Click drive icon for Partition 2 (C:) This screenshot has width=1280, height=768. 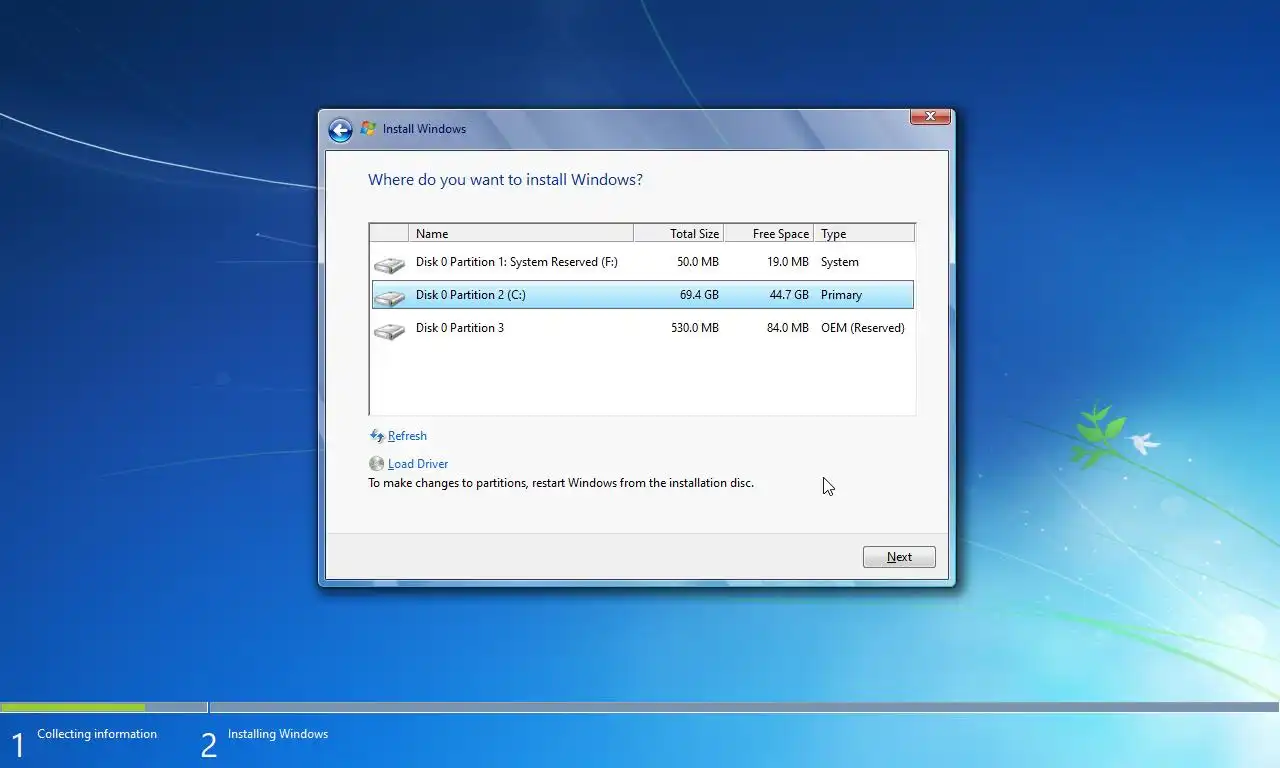coord(389,298)
